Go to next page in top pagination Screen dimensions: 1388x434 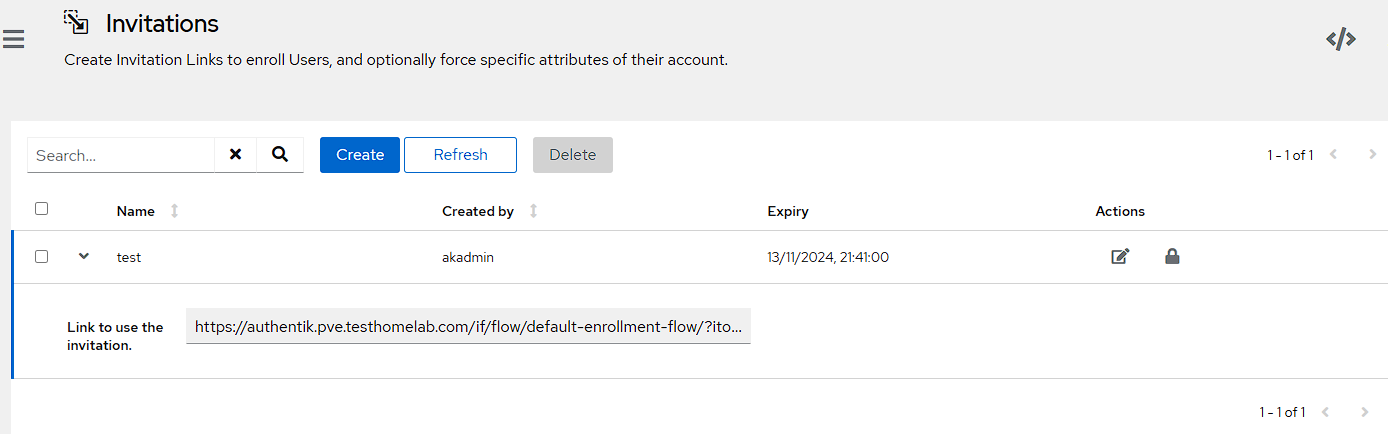click(1372, 155)
